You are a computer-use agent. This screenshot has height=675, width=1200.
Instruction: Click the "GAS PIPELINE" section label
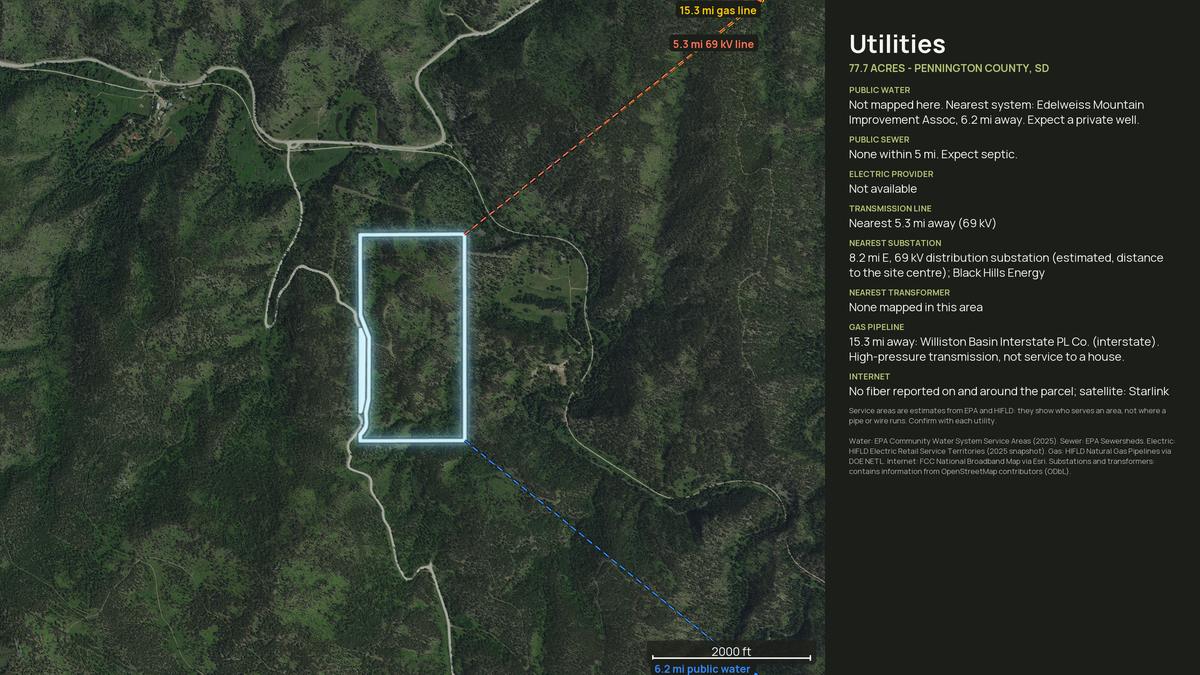pos(876,327)
